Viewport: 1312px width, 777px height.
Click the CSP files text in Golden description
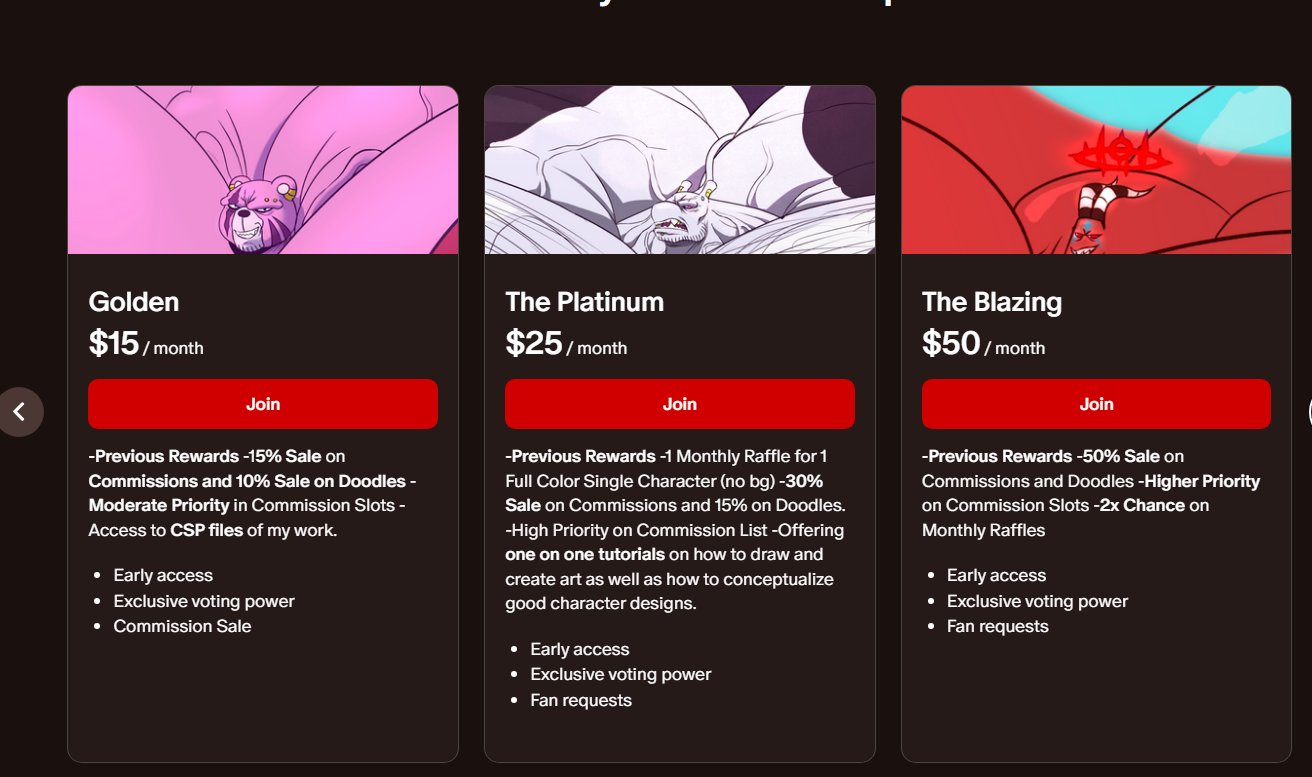(x=206, y=530)
